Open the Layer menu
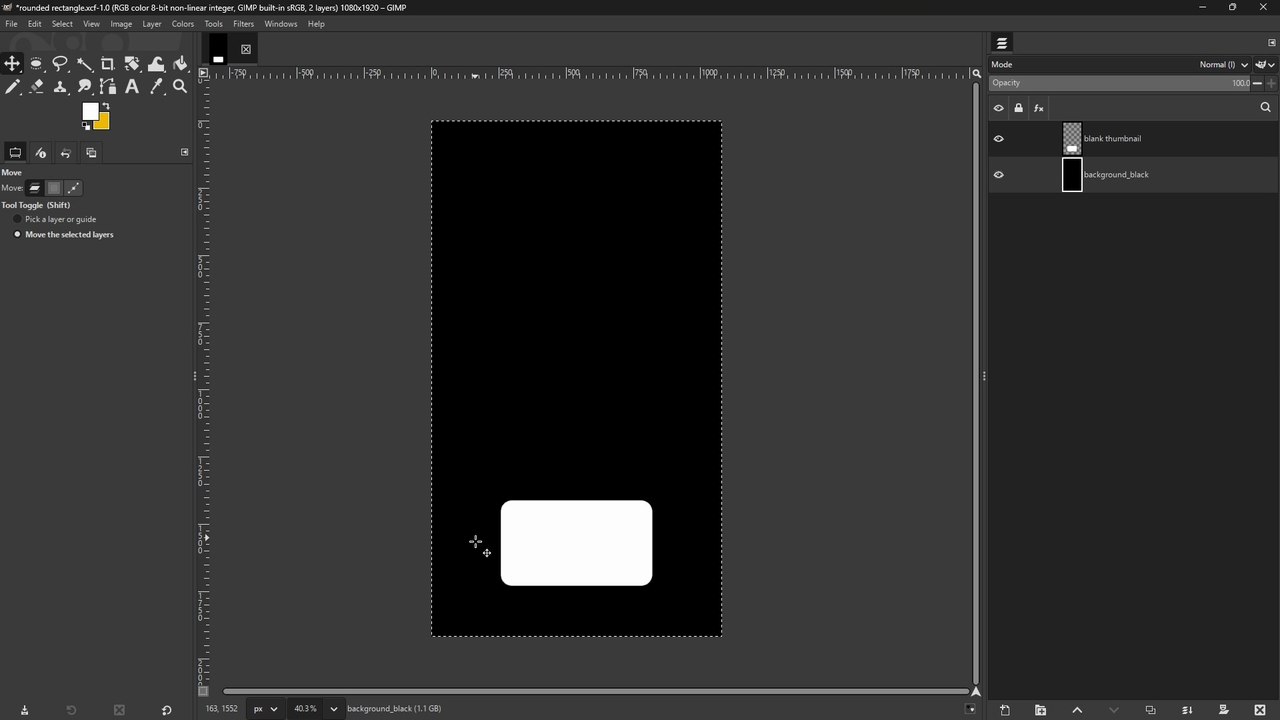This screenshot has height=720, width=1280. tap(152, 24)
